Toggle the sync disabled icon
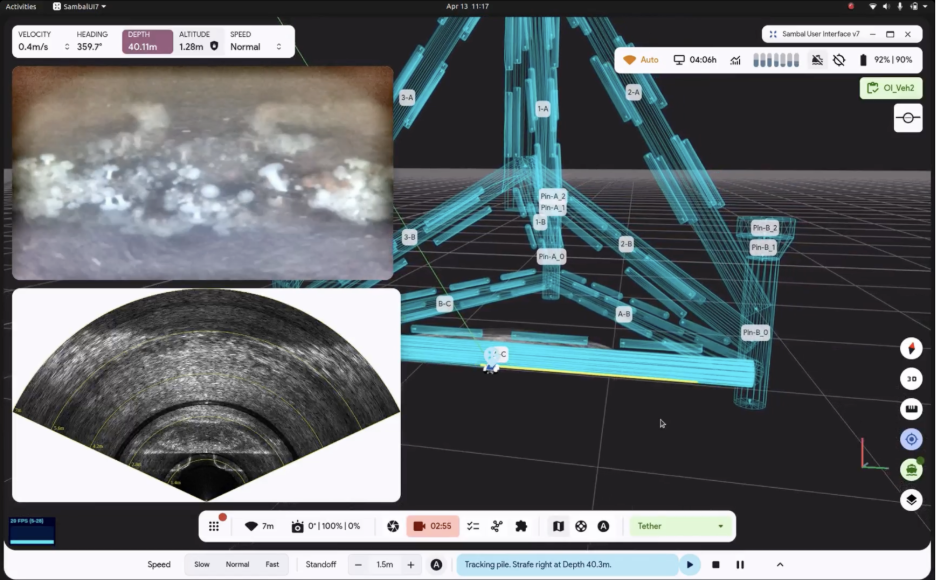This screenshot has height=580, width=936. pyautogui.click(x=839, y=60)
